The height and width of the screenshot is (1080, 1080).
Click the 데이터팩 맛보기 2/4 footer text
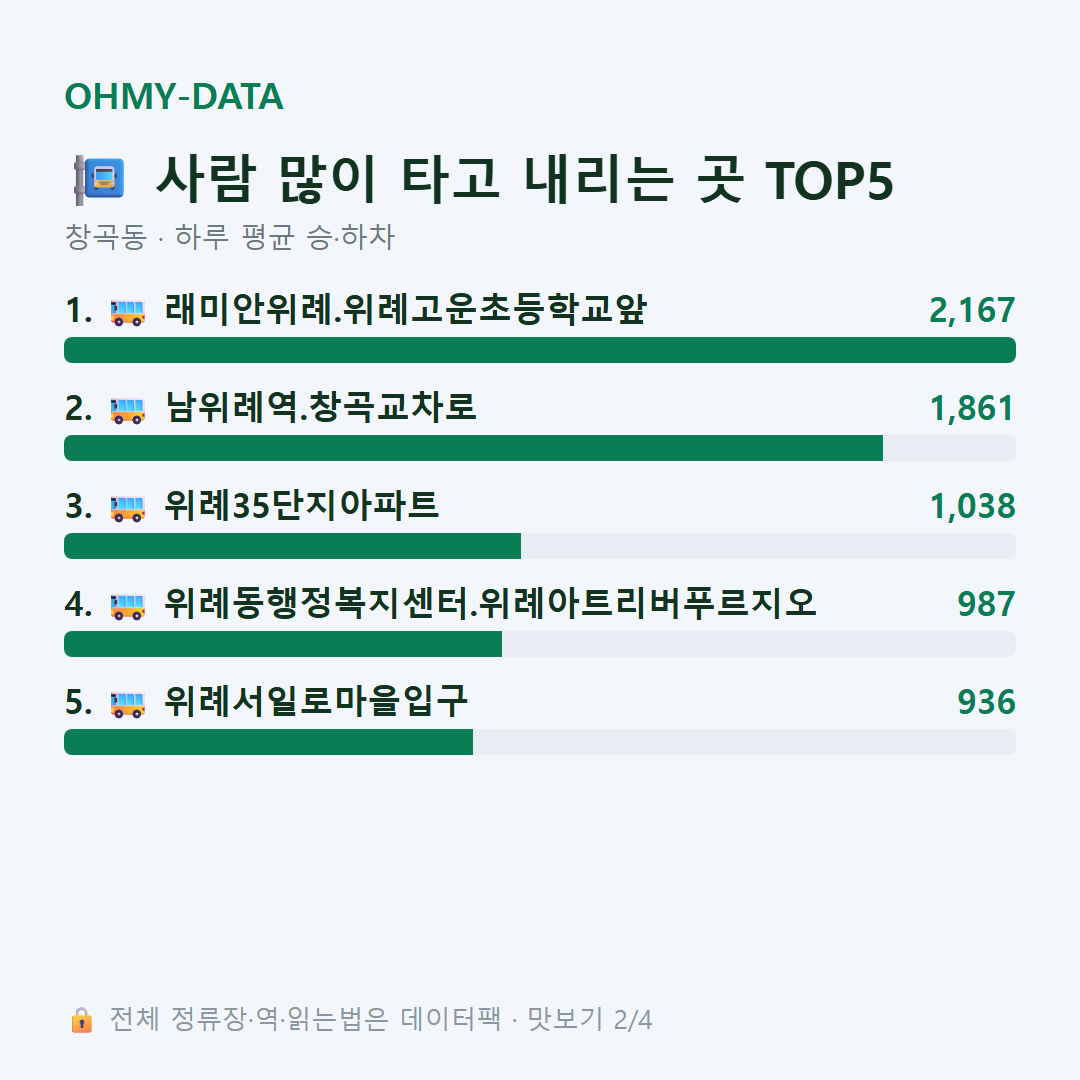[526, 1019]
